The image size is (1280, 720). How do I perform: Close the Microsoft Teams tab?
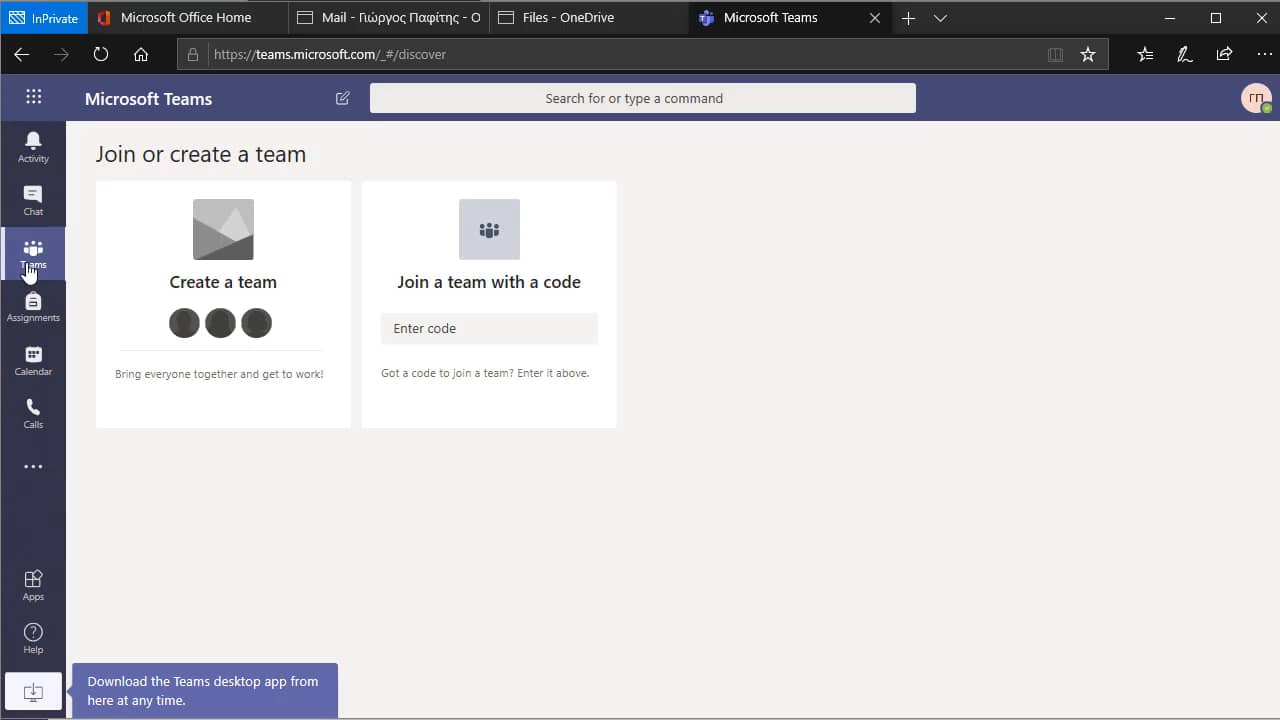pos(875,18)
